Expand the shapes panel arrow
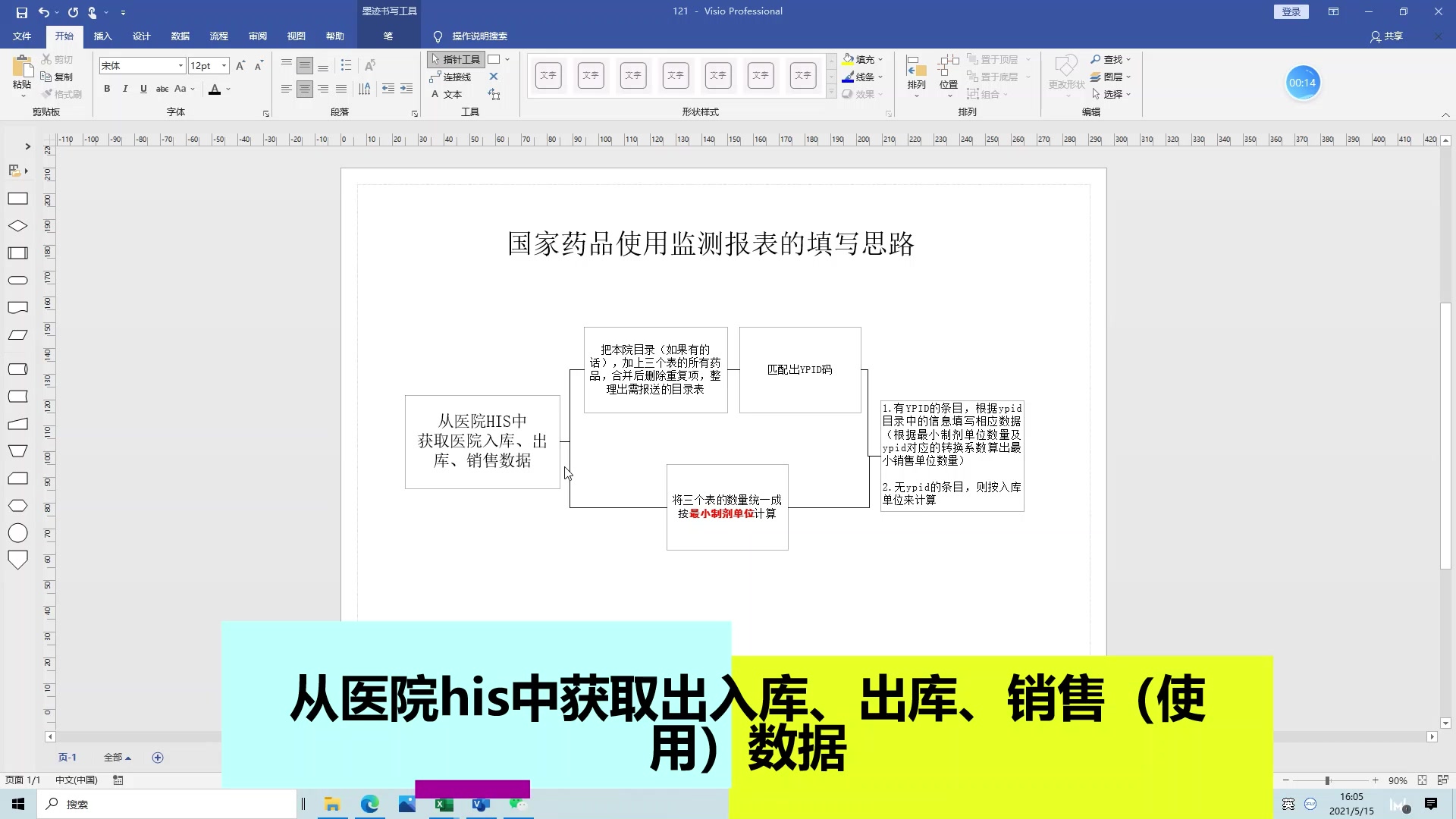 pos(27,146)
